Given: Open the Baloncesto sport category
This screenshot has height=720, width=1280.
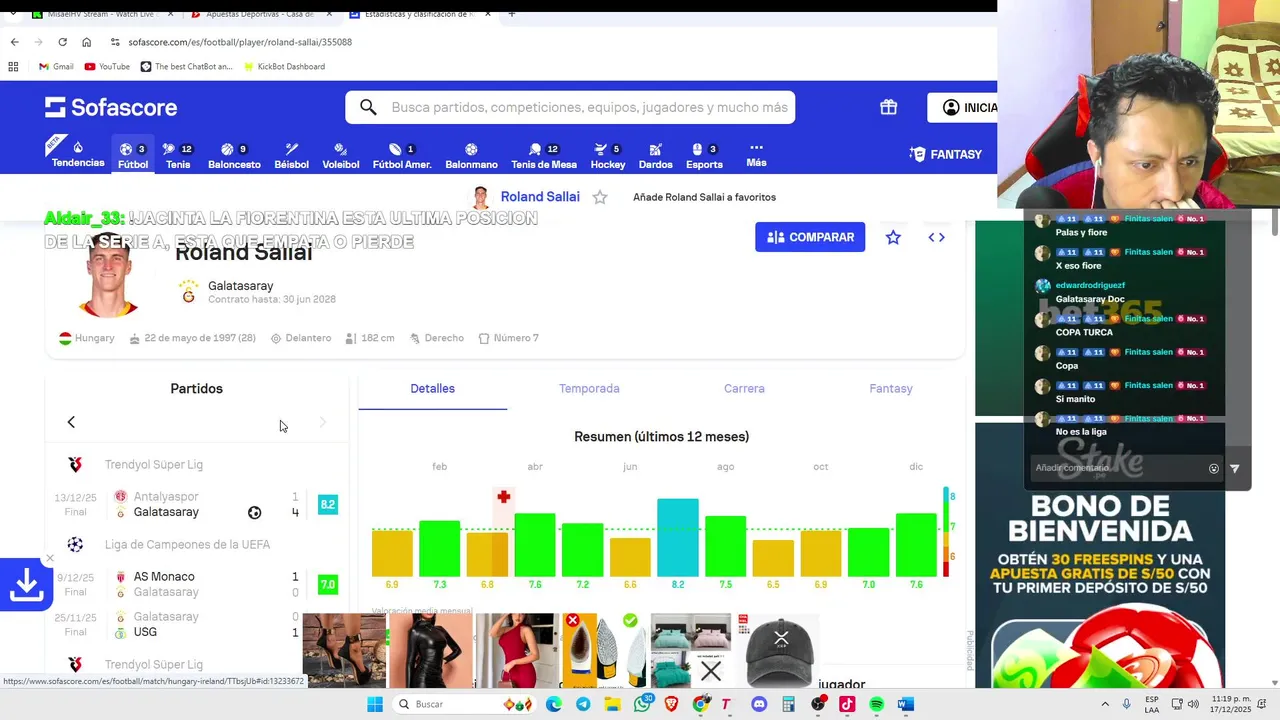Looking at the screenshot, I should tap(234, 155).
